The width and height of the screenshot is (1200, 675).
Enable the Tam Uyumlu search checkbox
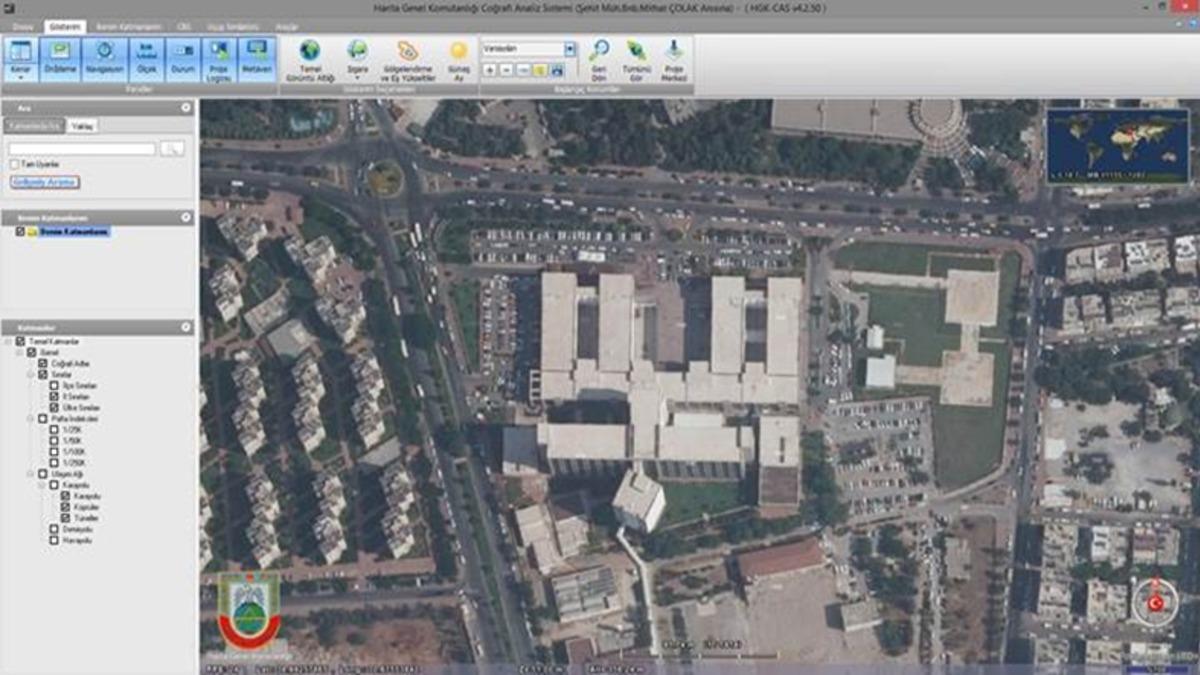[x=16, y=164]
